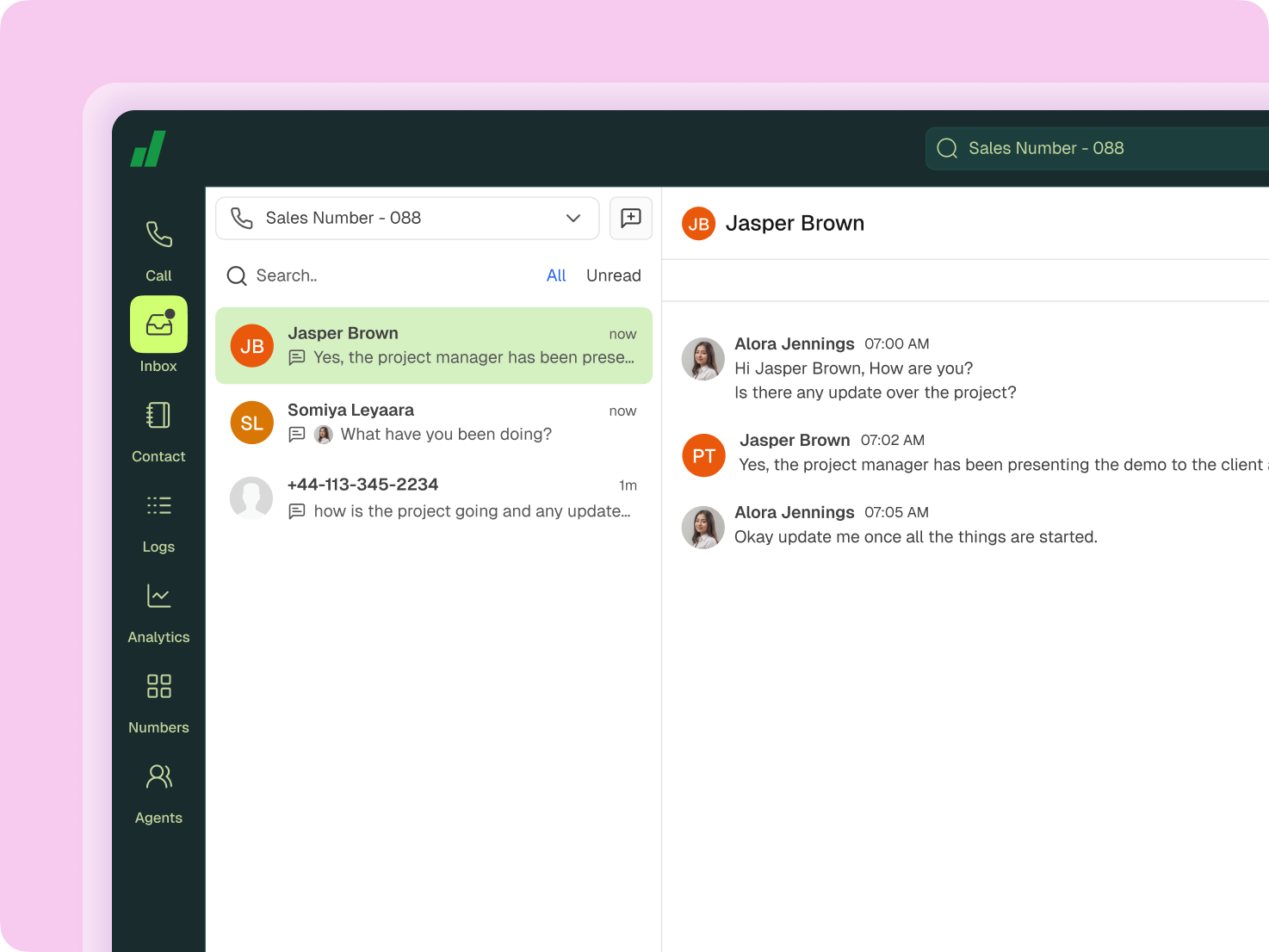This screenshot has width=1269, height=952.
Task: Open Somiya Leyaara conversation
Action: pos(434,422)
